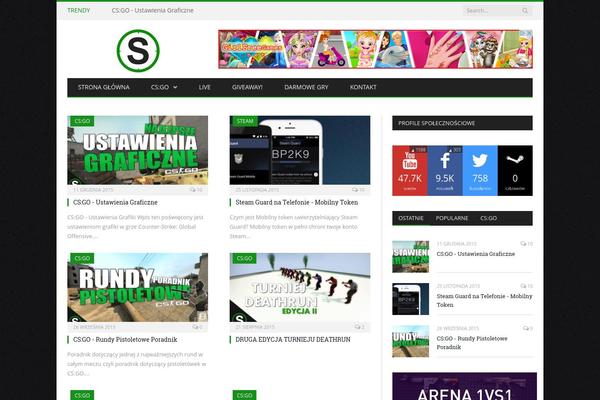Click the Rundy Pistoletowe article excerpt text

[x=137, y=364]
